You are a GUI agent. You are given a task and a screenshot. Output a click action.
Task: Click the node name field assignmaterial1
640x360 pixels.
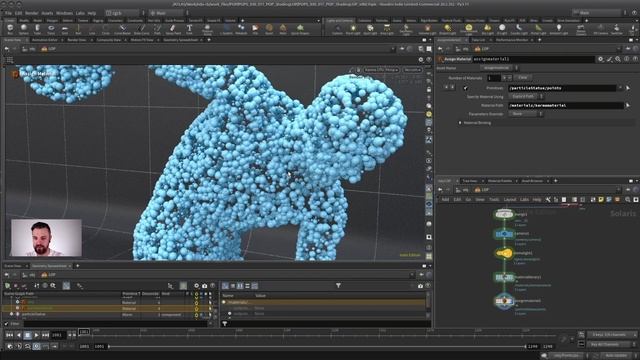pyautogui.click(x=533, y=59)
